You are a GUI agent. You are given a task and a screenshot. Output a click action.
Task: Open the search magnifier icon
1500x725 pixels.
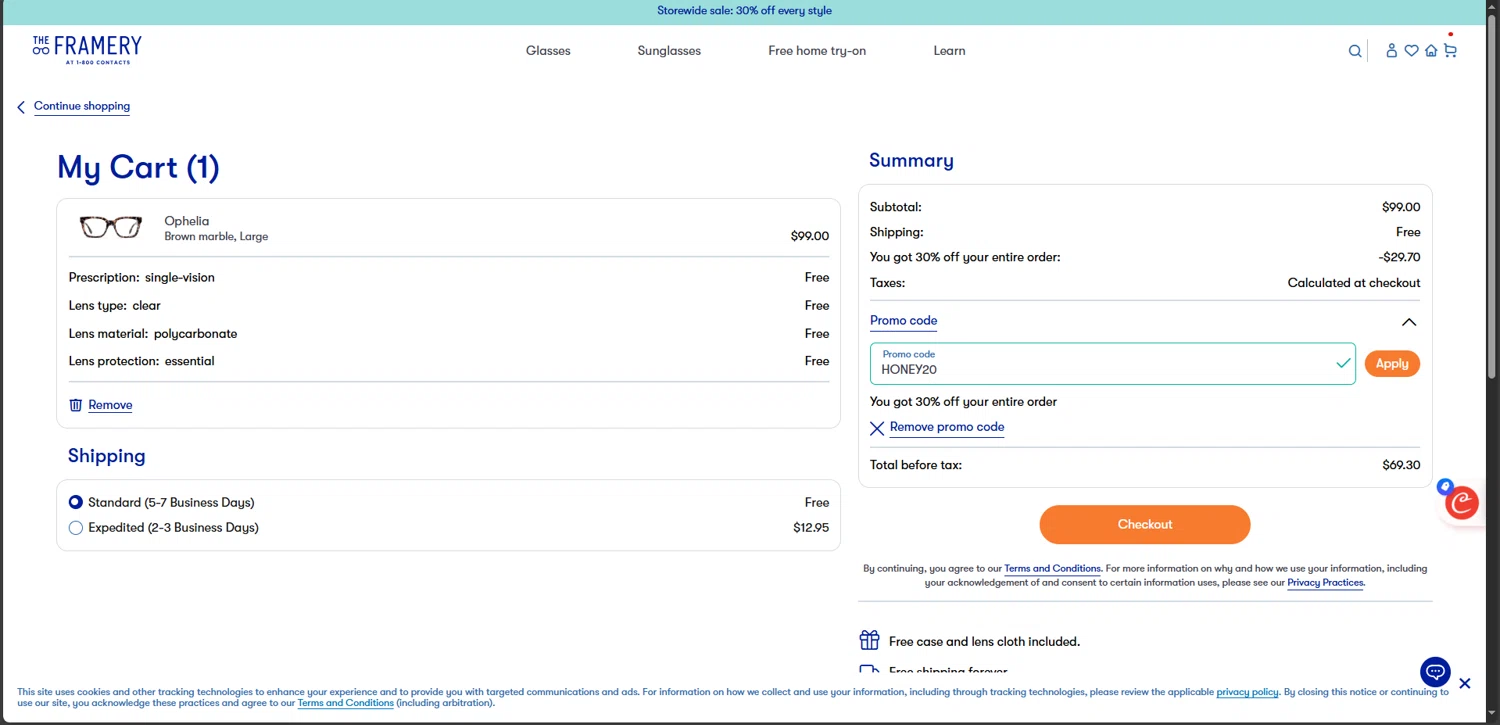[x=1355, y=51]
